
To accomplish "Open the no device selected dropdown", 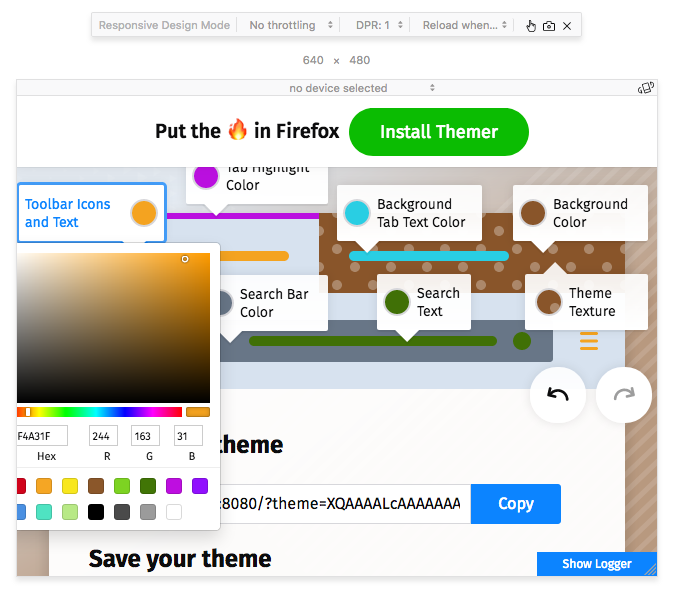I will [362, 88].
